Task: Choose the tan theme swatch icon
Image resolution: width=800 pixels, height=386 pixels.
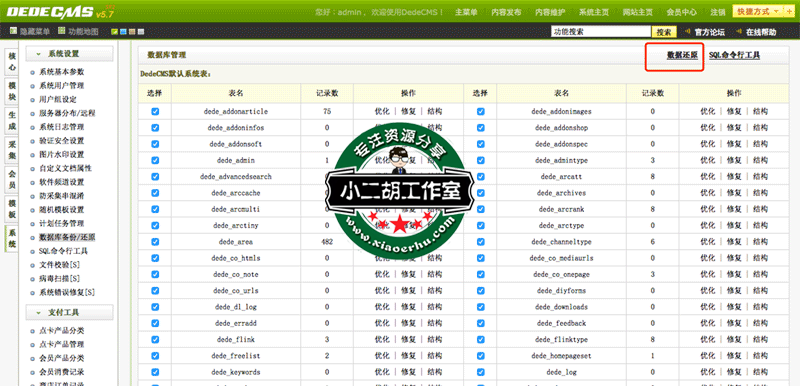Action: point(132,32)
